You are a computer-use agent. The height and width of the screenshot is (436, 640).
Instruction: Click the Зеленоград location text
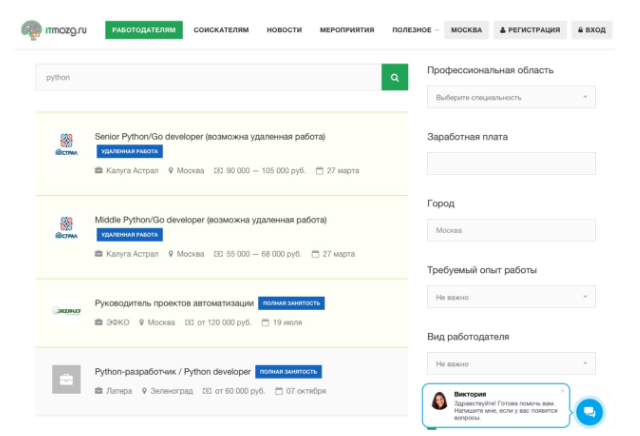tap(172, 391)
